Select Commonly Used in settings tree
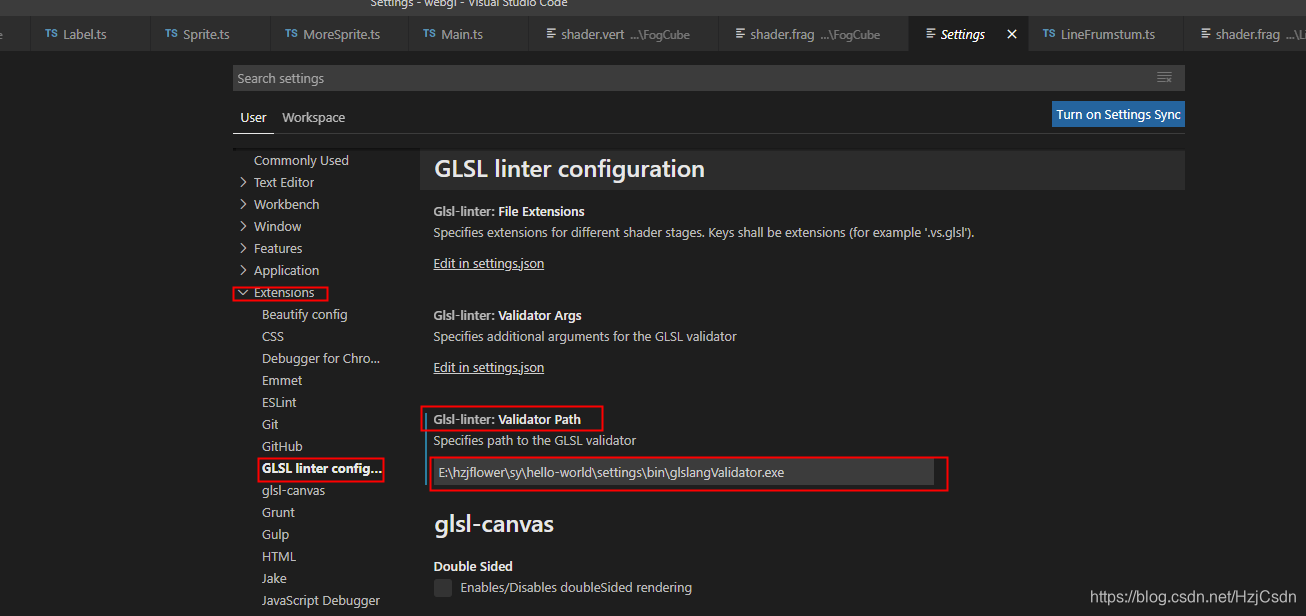Viewport: 1306px width, 616px height. pos(301,160)
